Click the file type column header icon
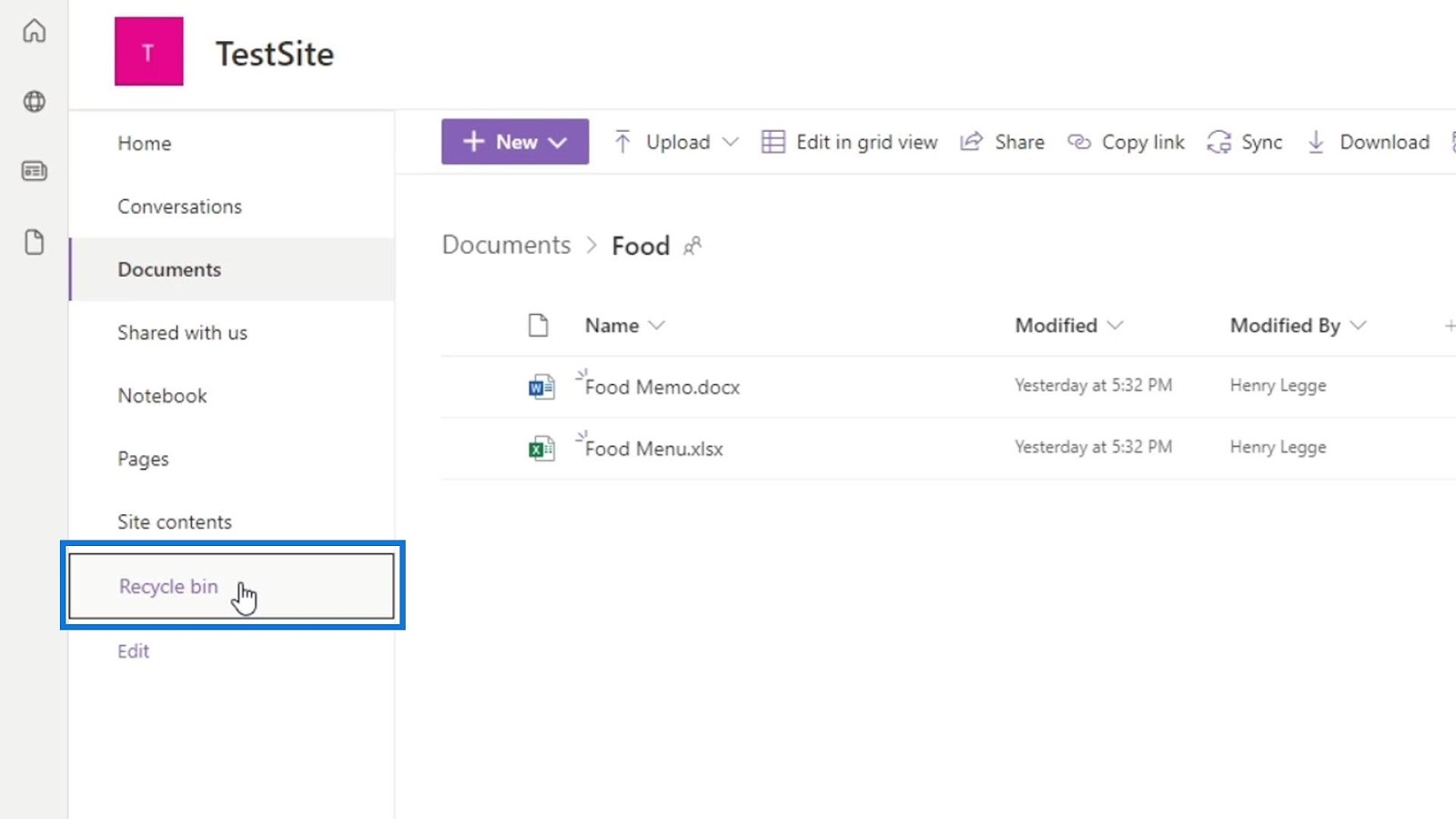 [538, 326]
